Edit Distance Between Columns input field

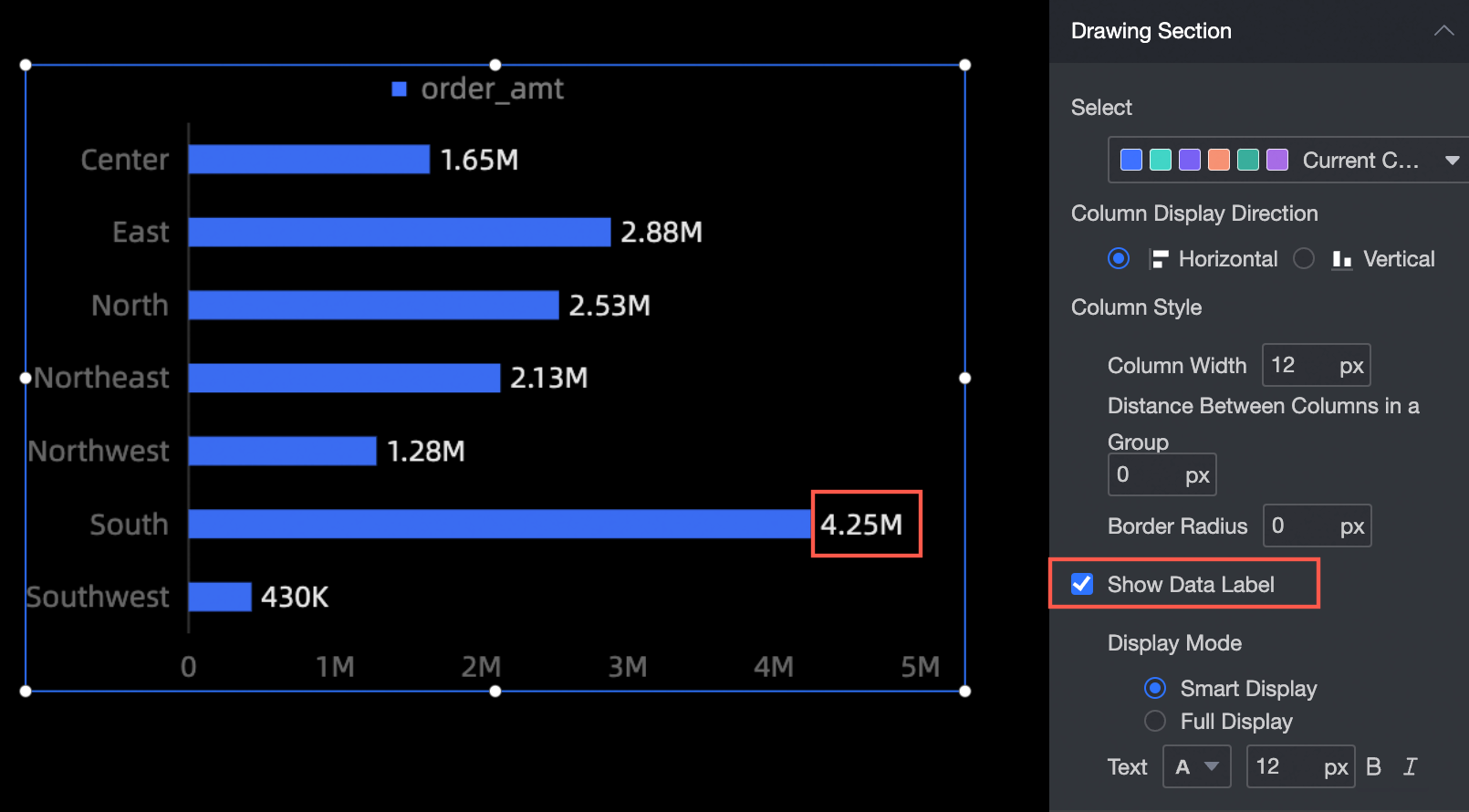(1162, 474)
